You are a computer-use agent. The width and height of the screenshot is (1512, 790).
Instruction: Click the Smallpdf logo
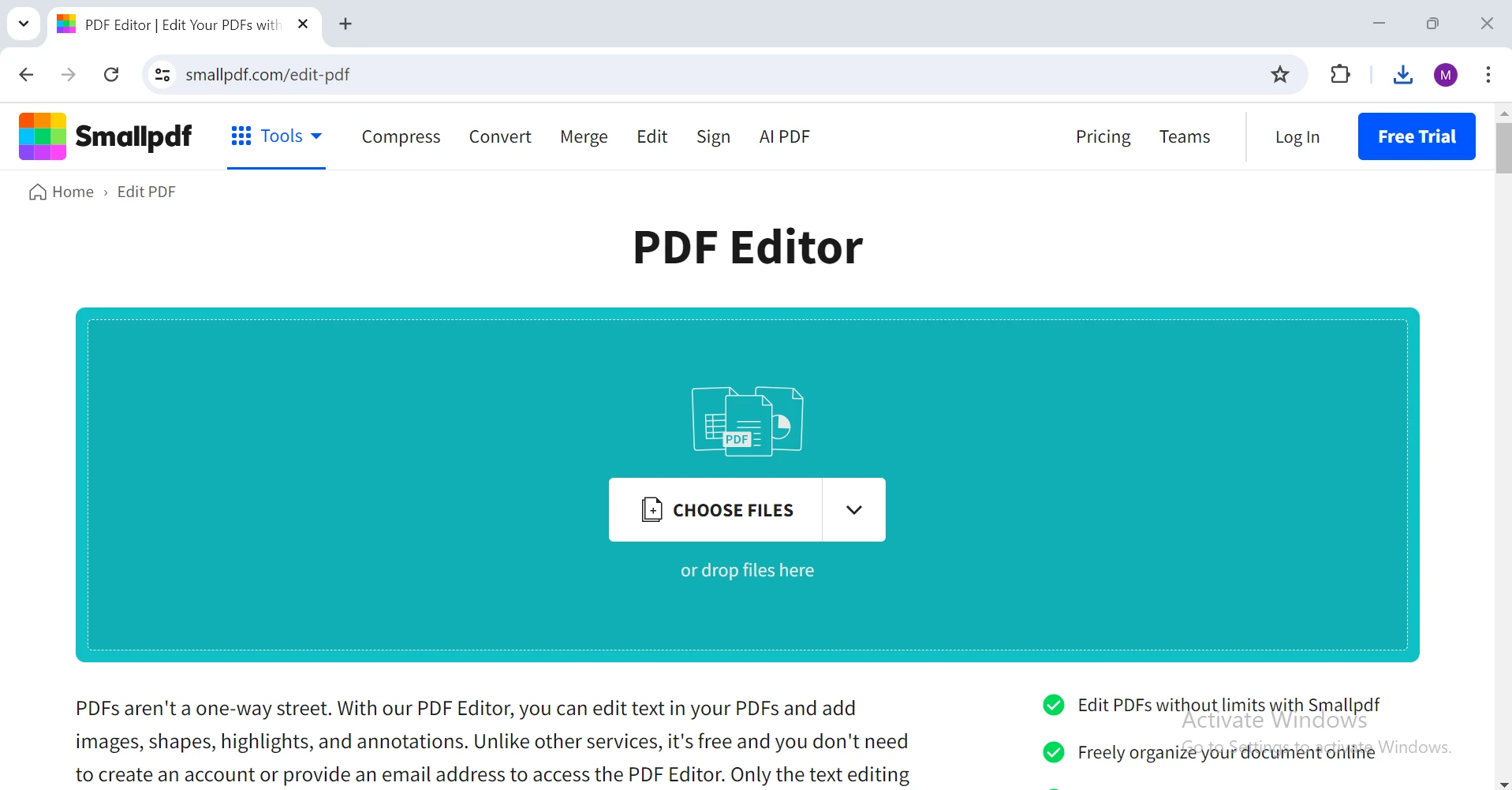point(106,136)
